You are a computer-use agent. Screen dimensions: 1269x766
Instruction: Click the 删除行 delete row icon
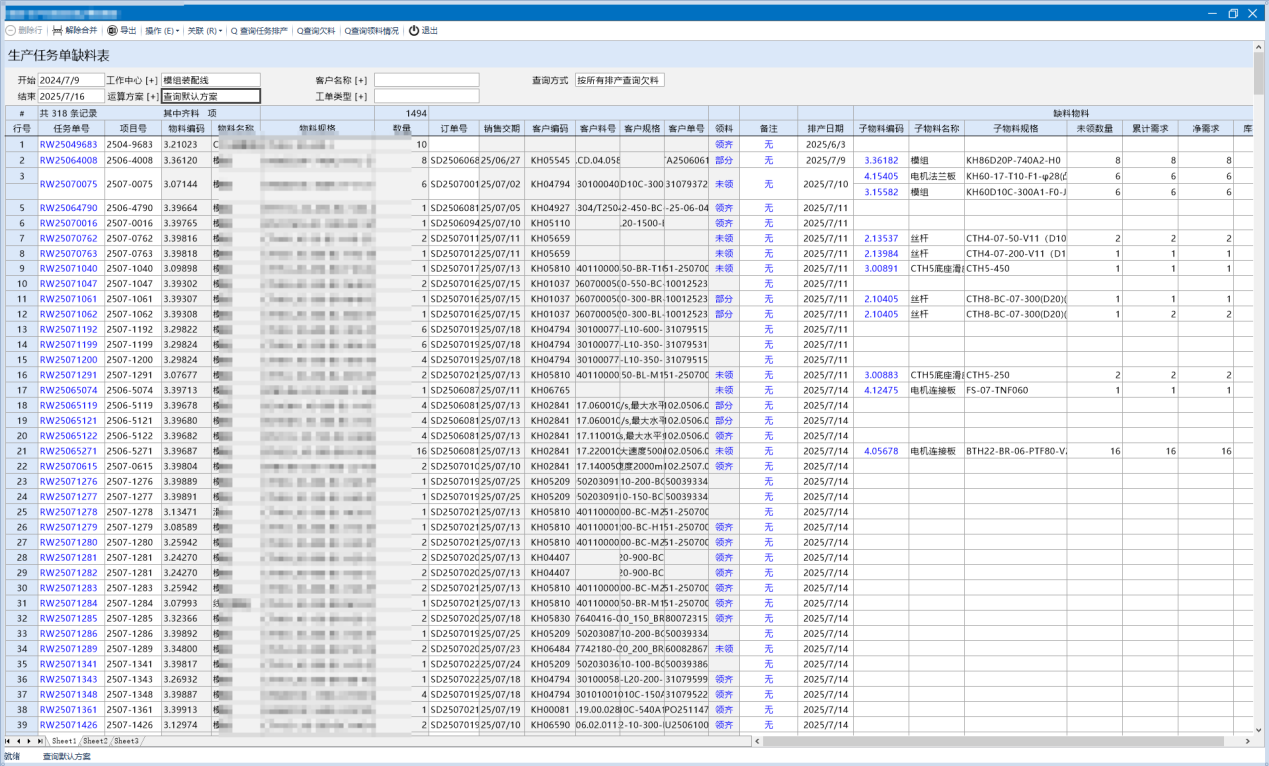11,31
